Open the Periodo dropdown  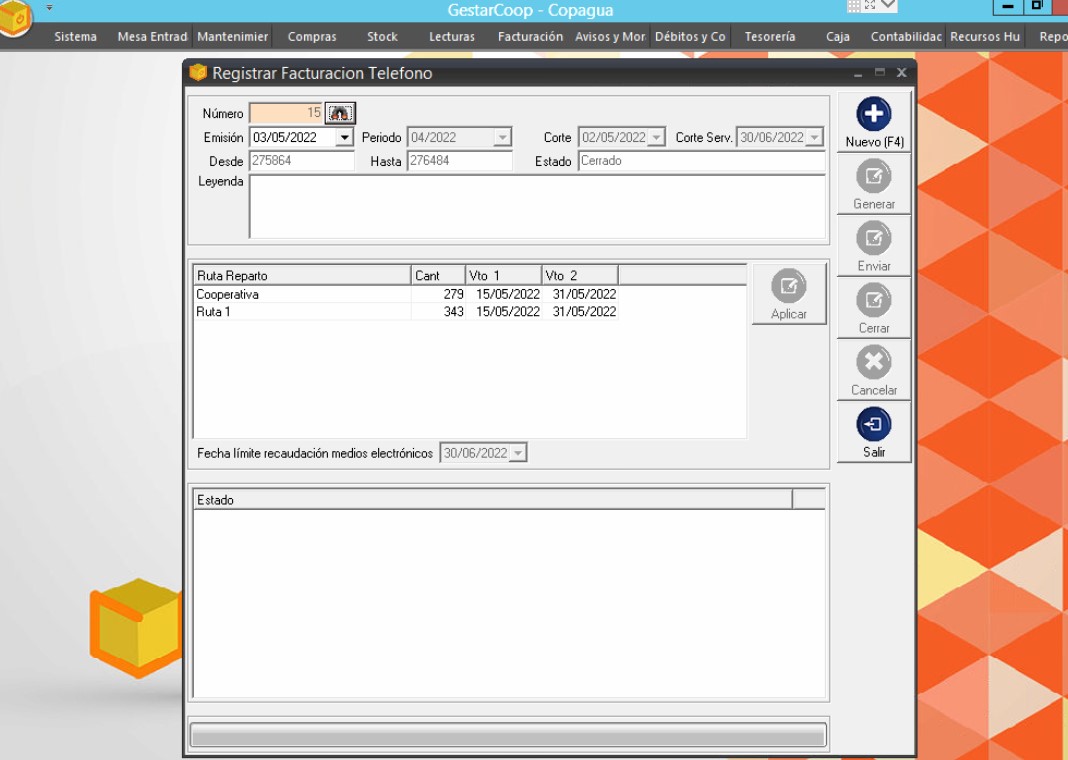point(503,138)
